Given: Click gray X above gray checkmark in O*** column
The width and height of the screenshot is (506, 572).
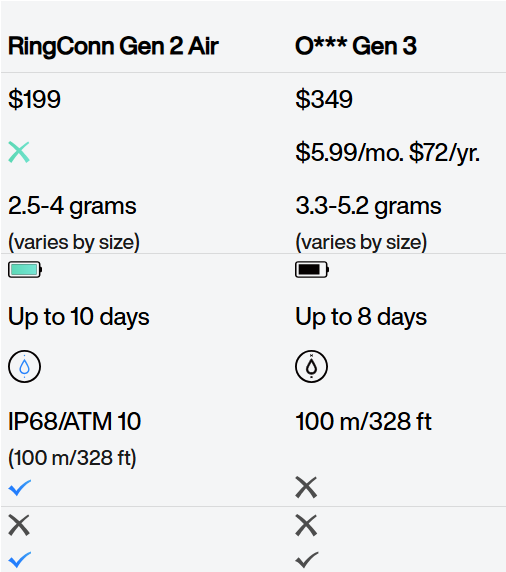Looking at the screenshot, I should pos(306,525).
